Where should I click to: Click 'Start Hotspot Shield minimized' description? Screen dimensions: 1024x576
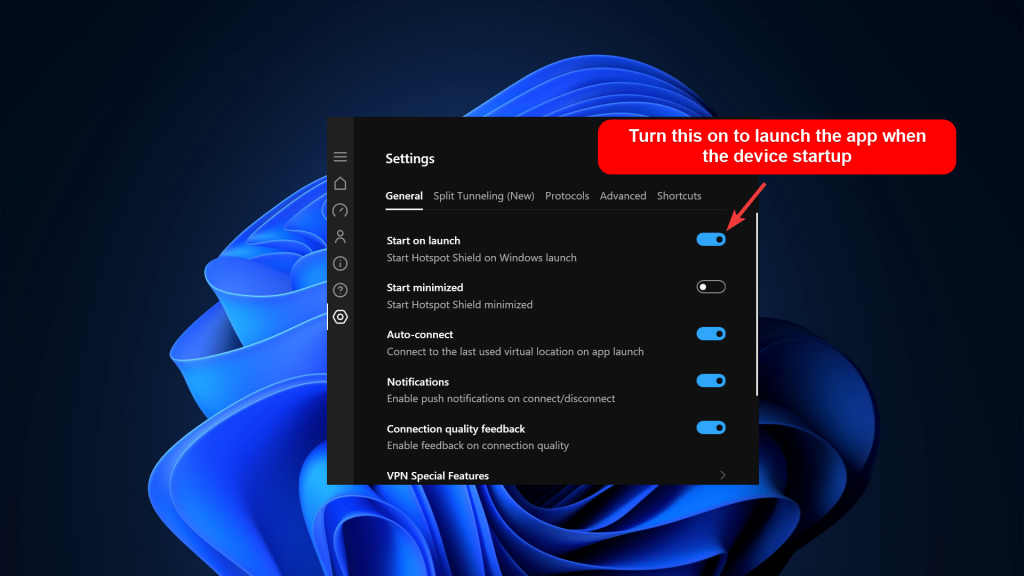(460, 305)
